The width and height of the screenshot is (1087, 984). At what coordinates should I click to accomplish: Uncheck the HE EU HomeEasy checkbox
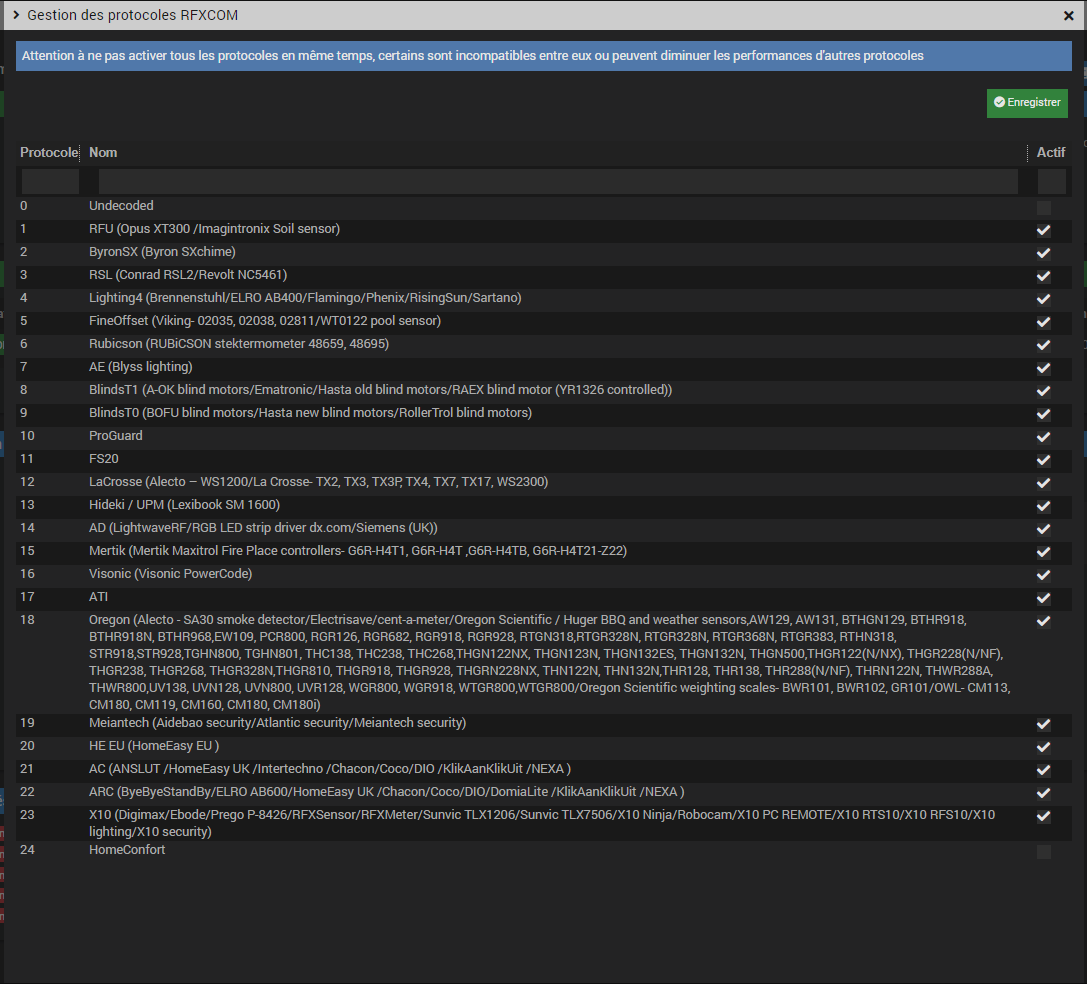coord(1043,747)
